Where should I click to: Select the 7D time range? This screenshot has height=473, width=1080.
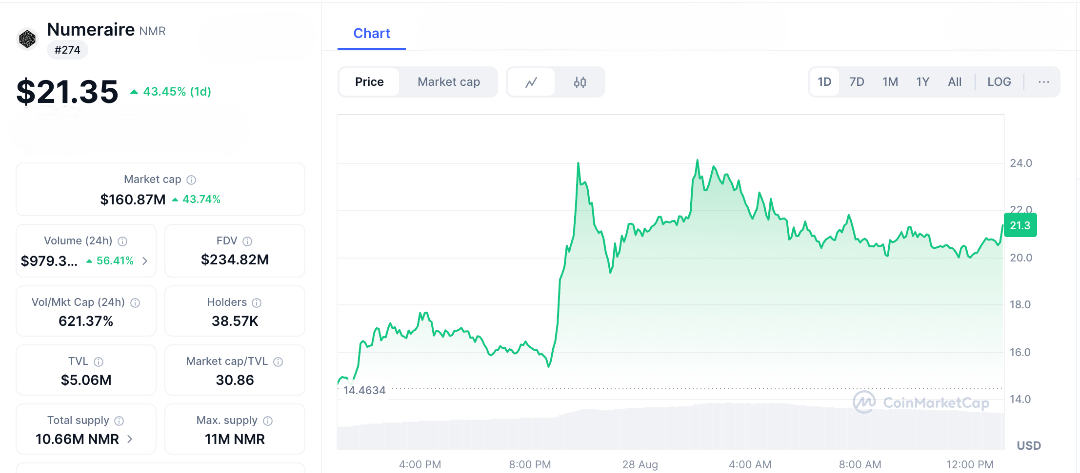(x=857, y=82)
